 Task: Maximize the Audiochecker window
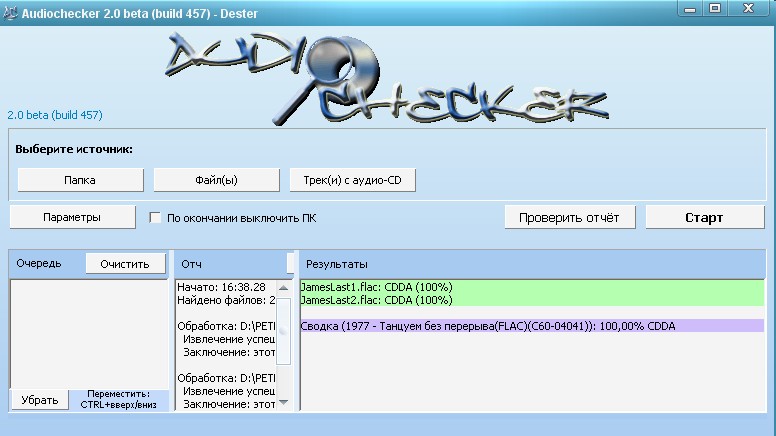coord(715,8)
